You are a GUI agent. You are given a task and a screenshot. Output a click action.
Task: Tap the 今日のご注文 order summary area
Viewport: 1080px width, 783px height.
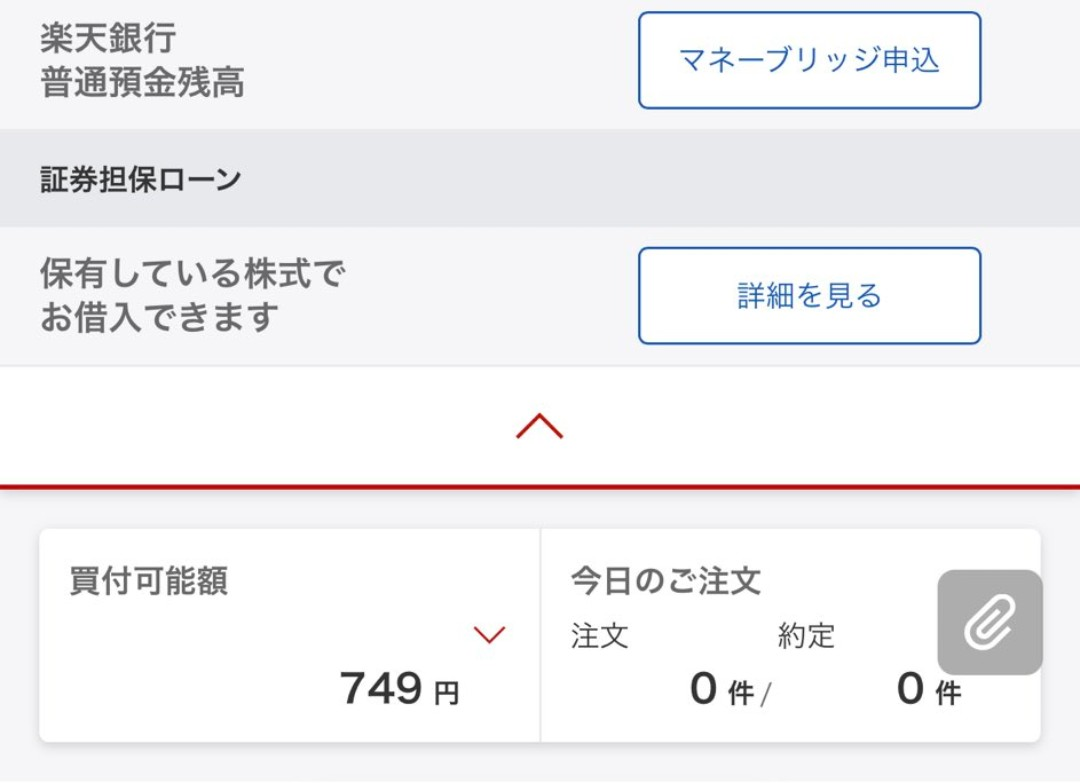[x=665, y=578]
